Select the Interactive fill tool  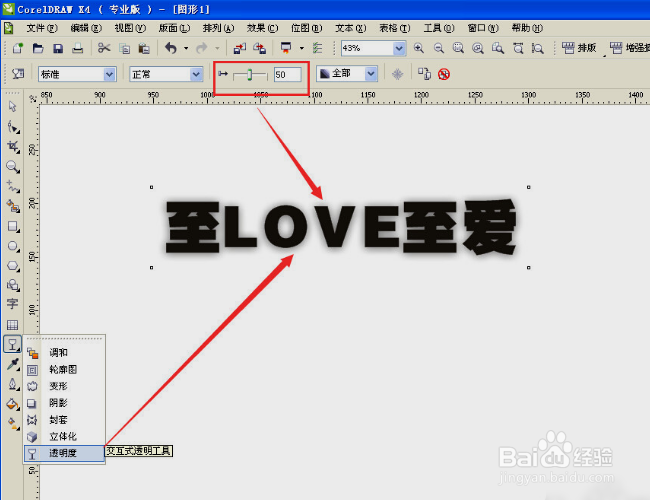(x=13, y=423)
